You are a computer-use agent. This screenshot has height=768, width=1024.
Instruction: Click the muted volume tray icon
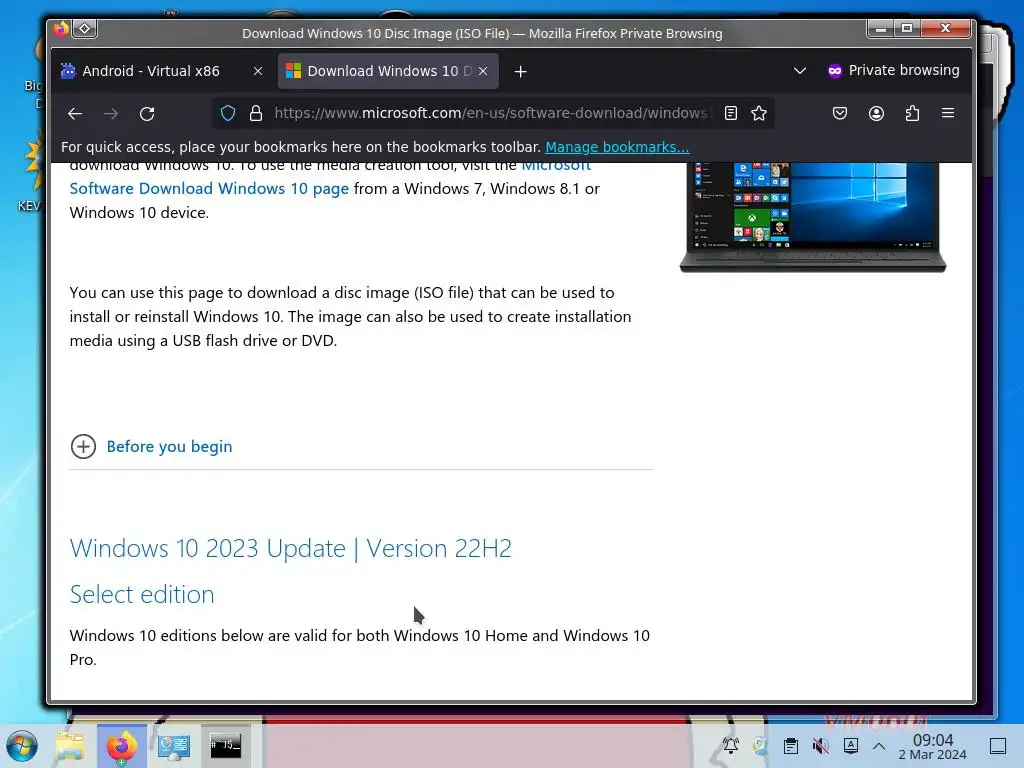(x=820, y=746)
